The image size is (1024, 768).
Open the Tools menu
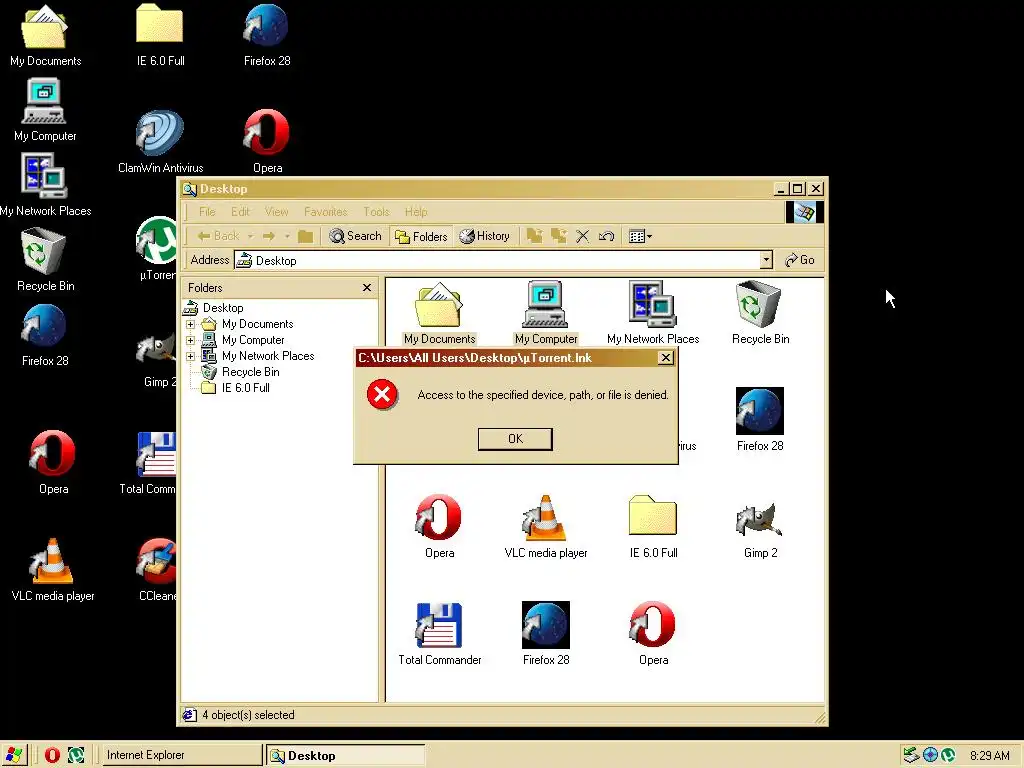click(x=376, y=212)
